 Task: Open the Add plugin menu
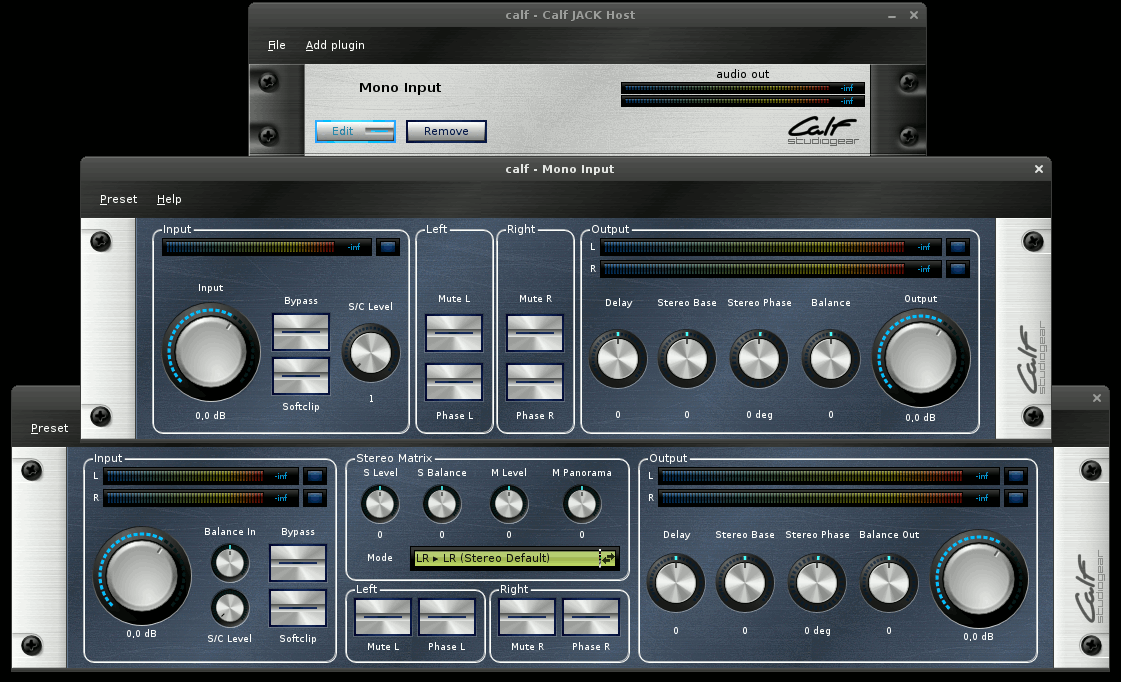[335, 45]
